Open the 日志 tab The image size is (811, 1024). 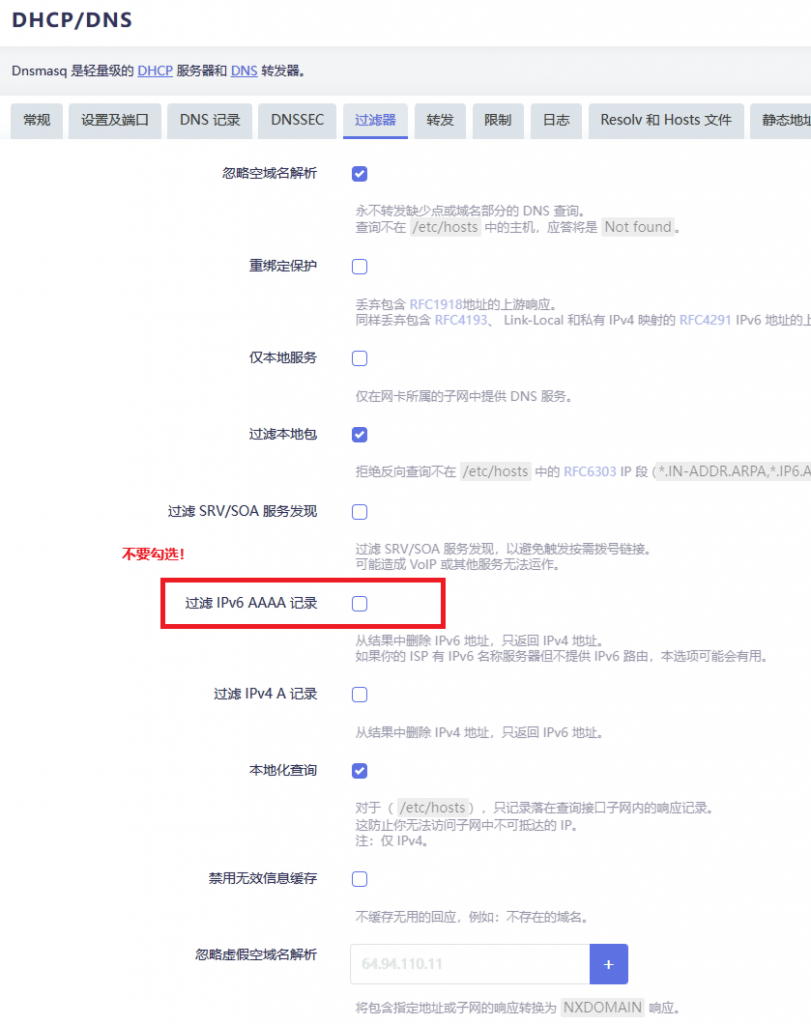coord(556,120)
